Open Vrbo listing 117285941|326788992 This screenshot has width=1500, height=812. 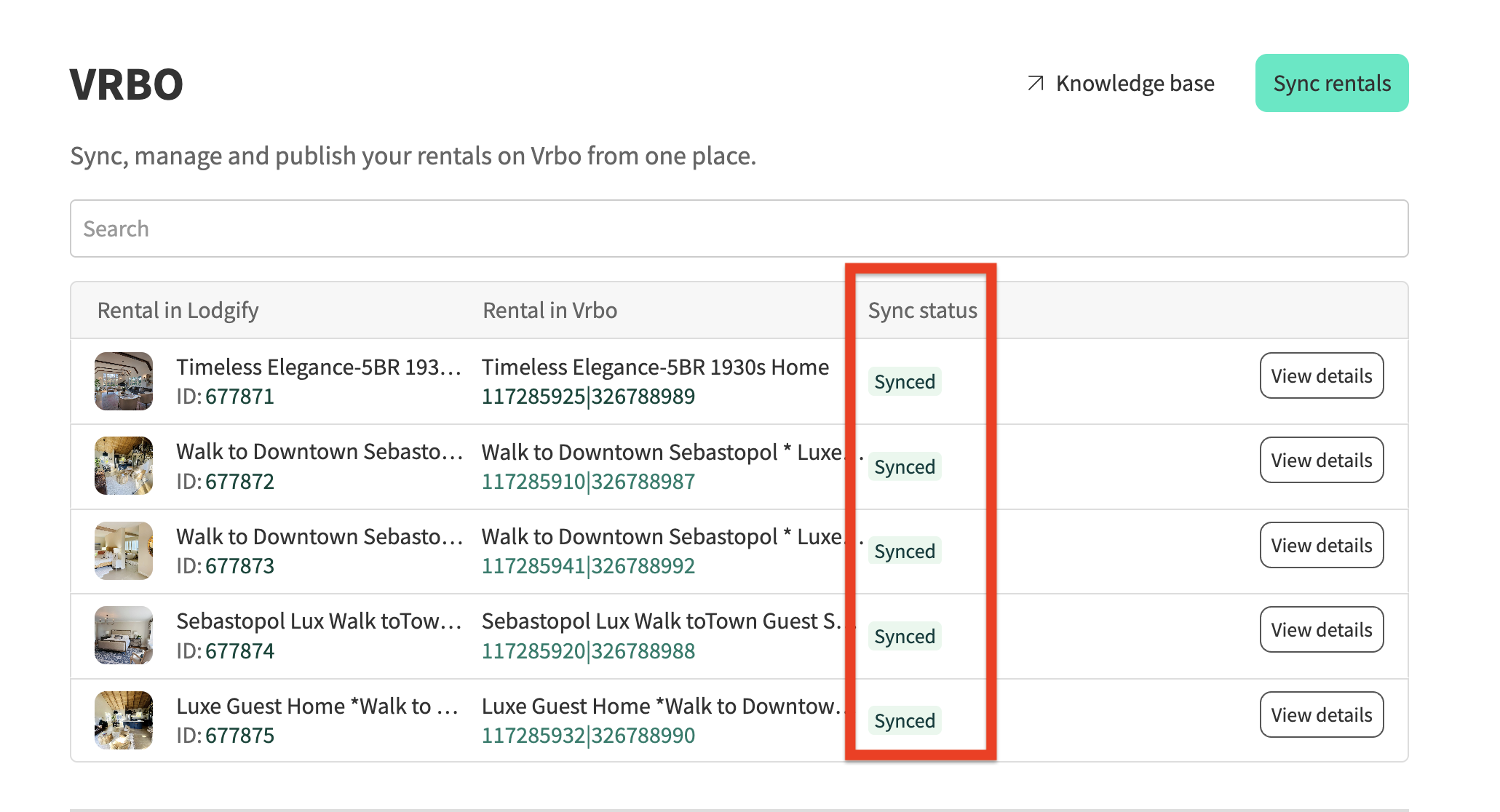pyautogui.click(x=588, y=566)
